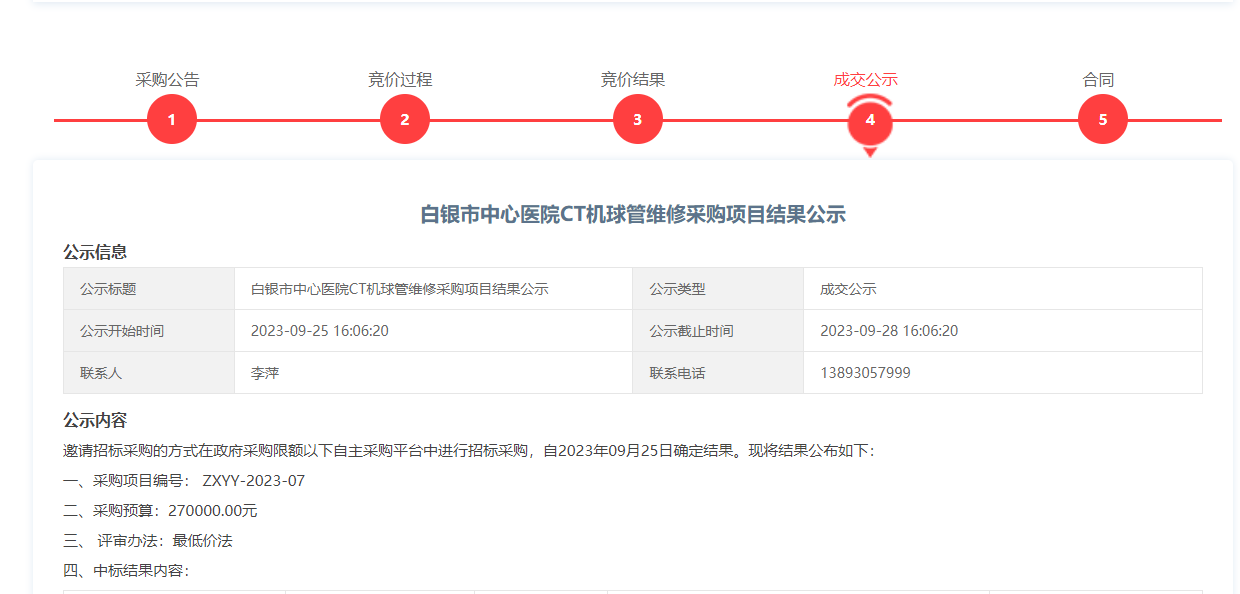
Task: Click the 公示标题 value cell in table
Action: (433, 289)
